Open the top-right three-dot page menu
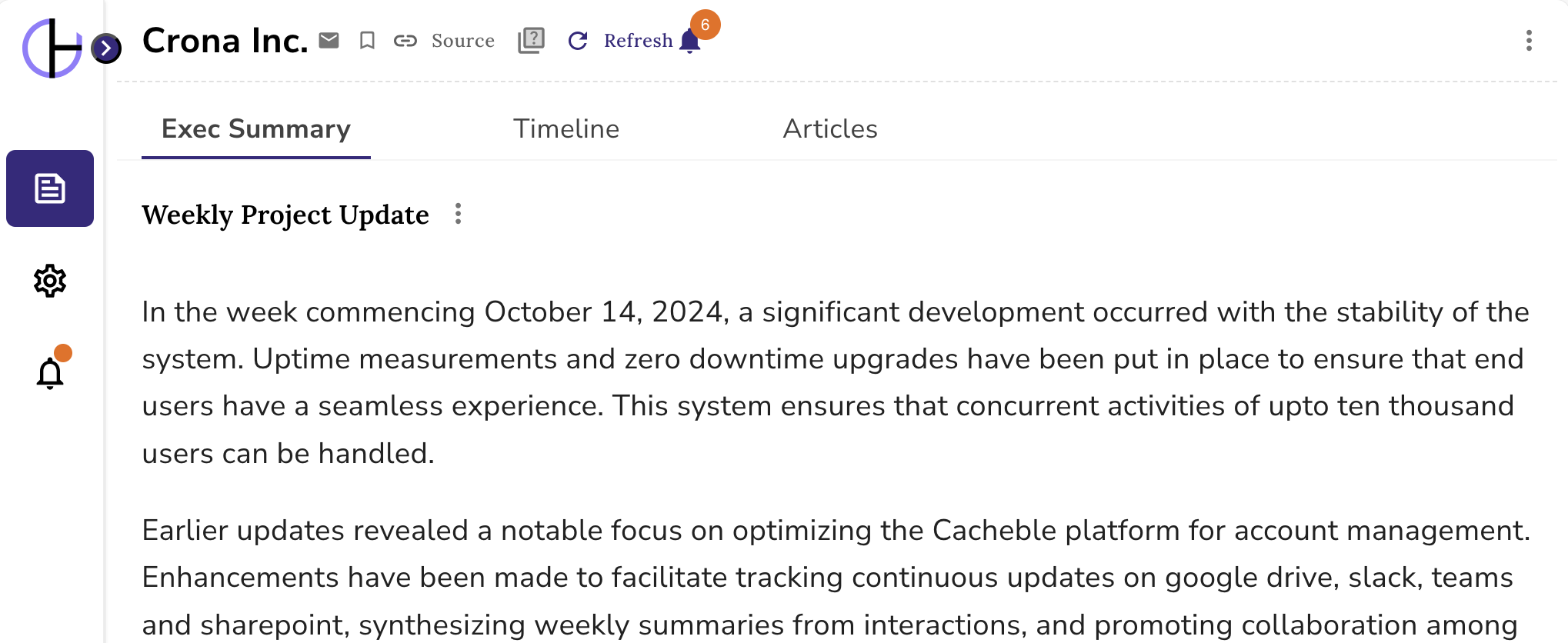This screenshot has width=1568, height=643. (x=1529, y=41)
